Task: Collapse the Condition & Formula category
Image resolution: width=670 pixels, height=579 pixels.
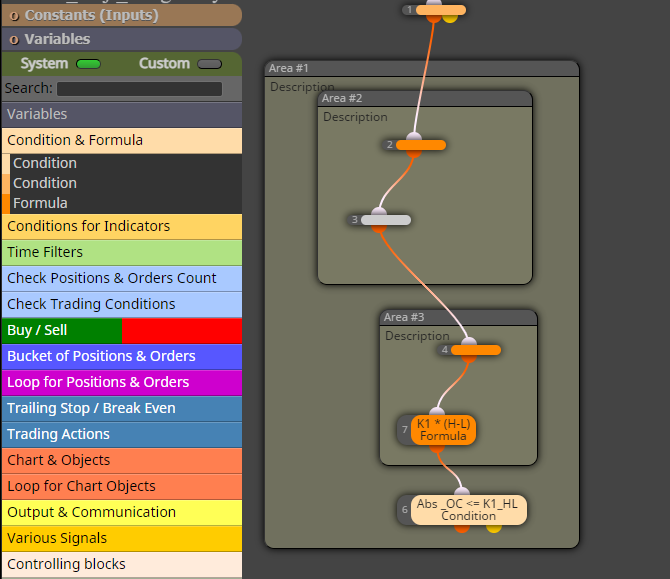Action: pyautogui.click(x=122, y=141)
